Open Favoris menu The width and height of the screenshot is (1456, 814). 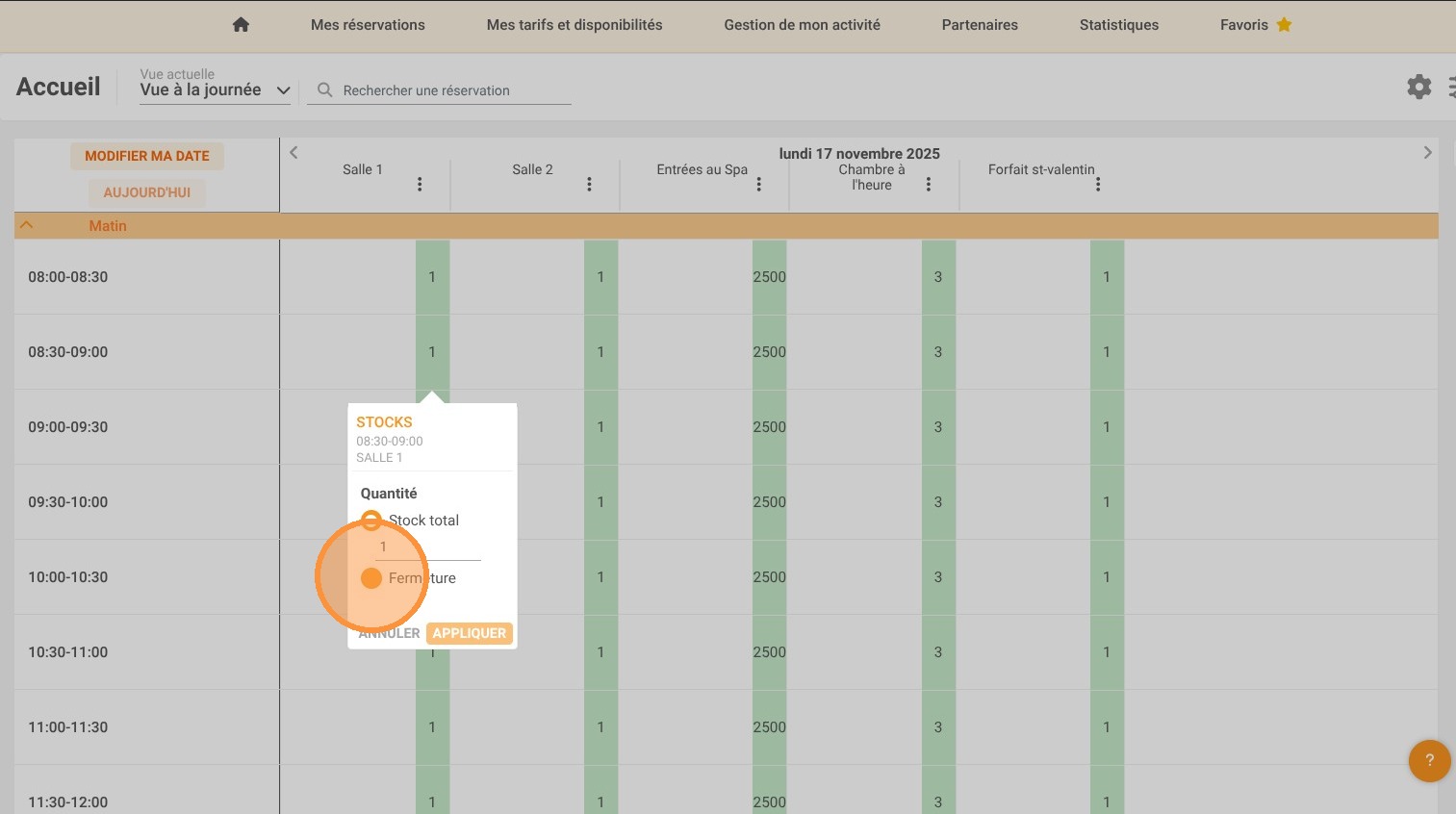1244,25
